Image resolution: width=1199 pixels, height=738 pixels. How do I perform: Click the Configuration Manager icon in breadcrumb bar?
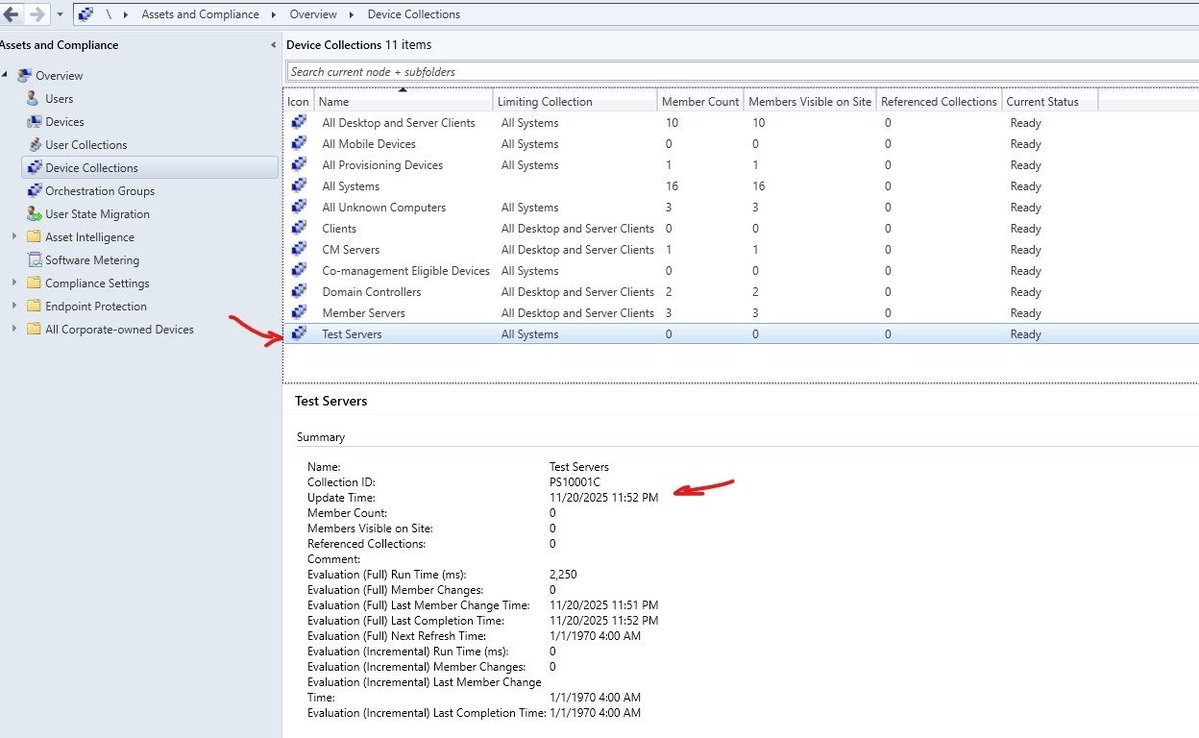click(x=84, y=14)
